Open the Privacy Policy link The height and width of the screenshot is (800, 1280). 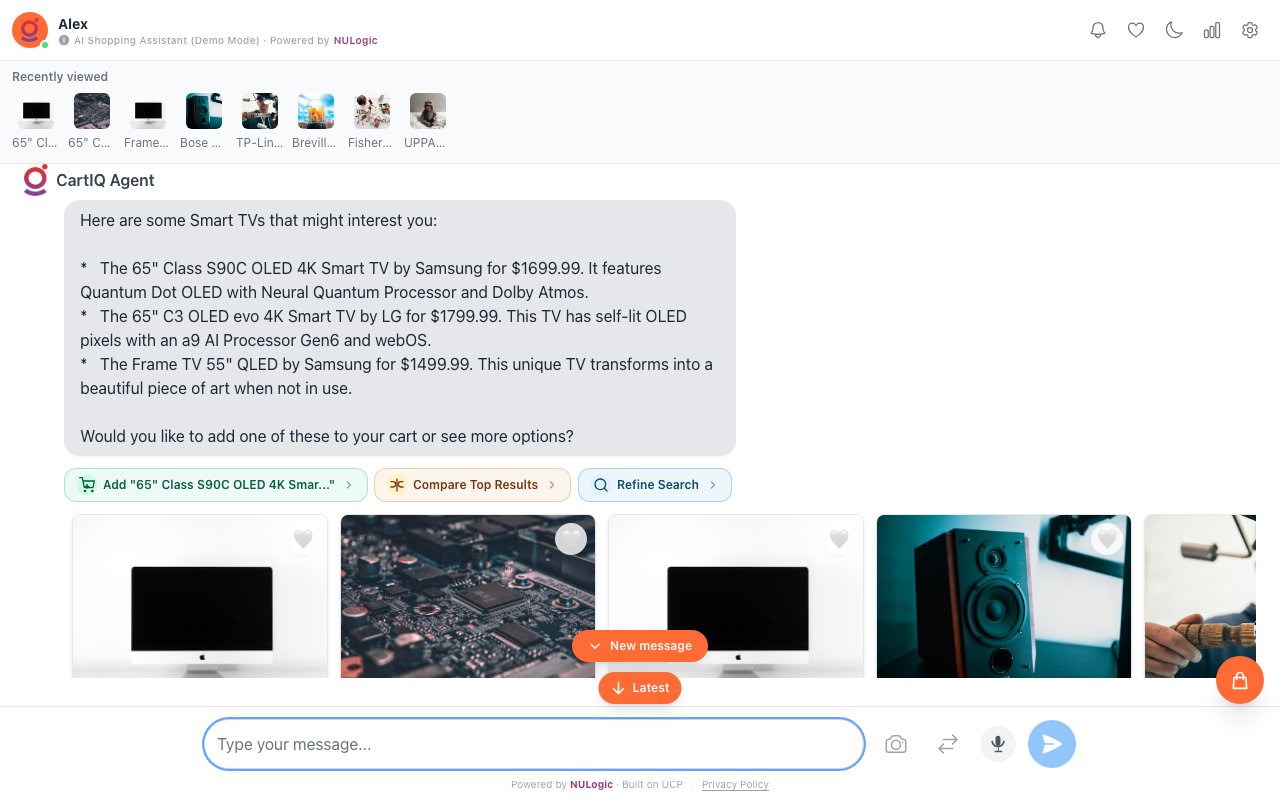tap(735, 785)
